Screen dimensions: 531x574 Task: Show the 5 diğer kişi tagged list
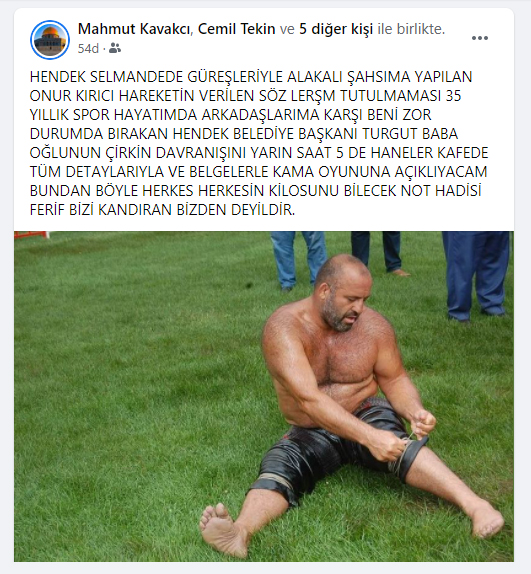coord(336,29)
